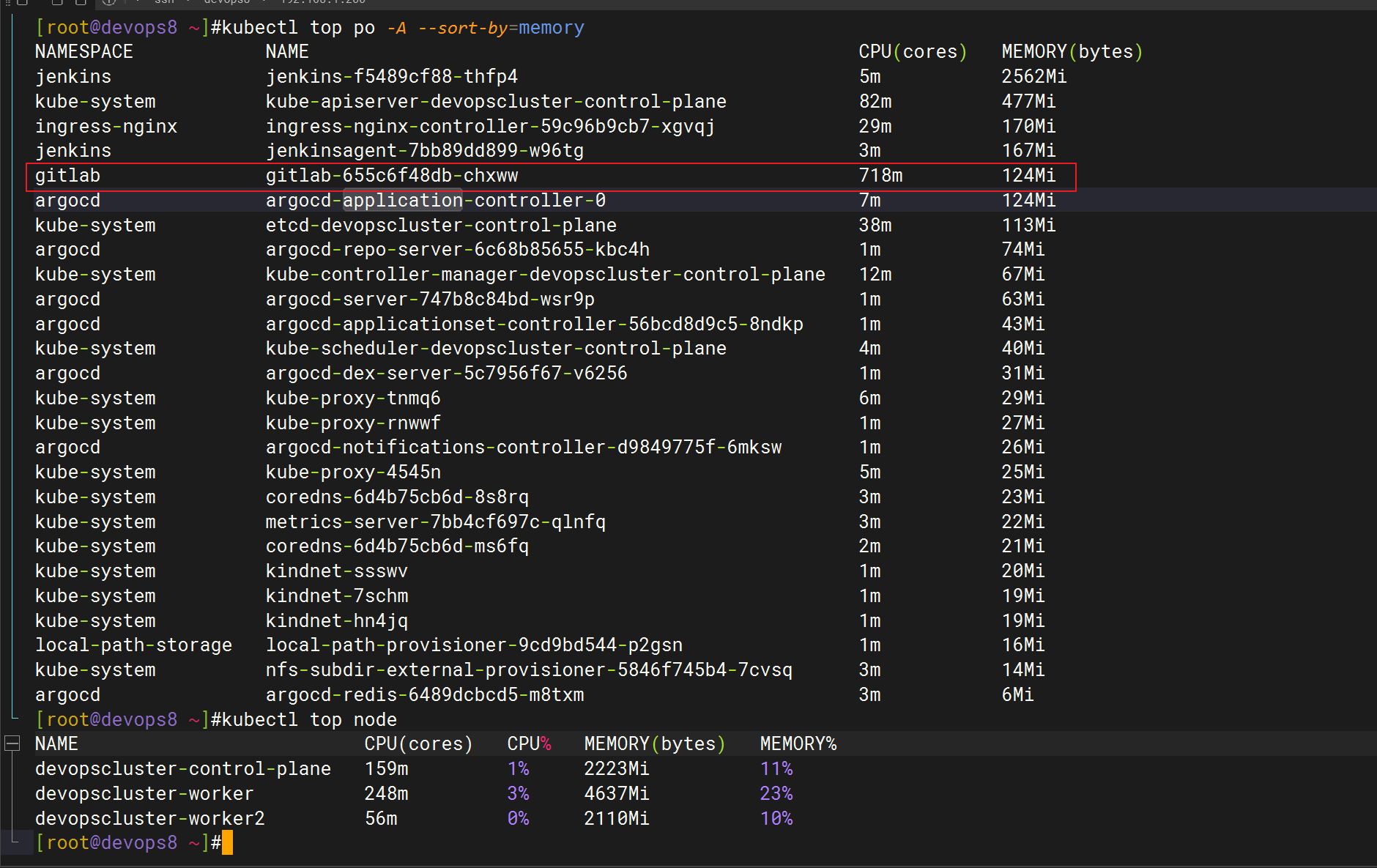Select nfs-subdir-external-provisioner-5846f745b4-7cvsq pod name
1377x868 pixels.
point(529,670)
